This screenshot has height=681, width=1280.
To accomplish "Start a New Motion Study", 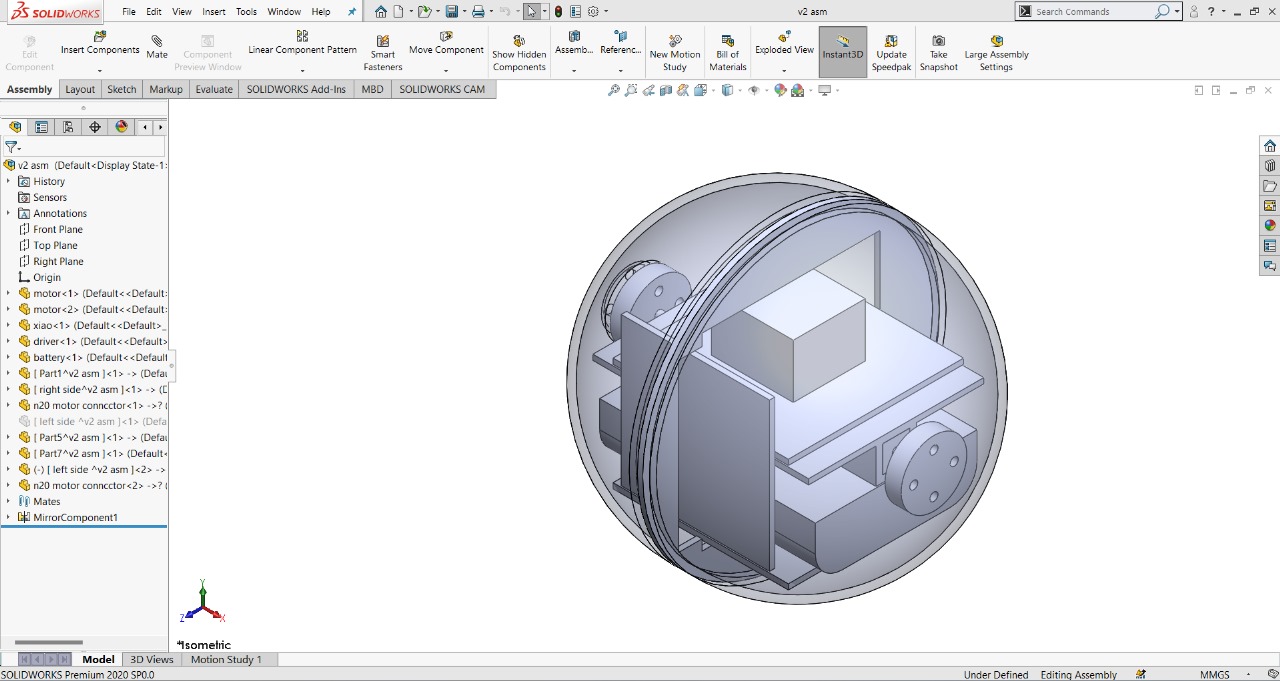I will tap(675, 53).
